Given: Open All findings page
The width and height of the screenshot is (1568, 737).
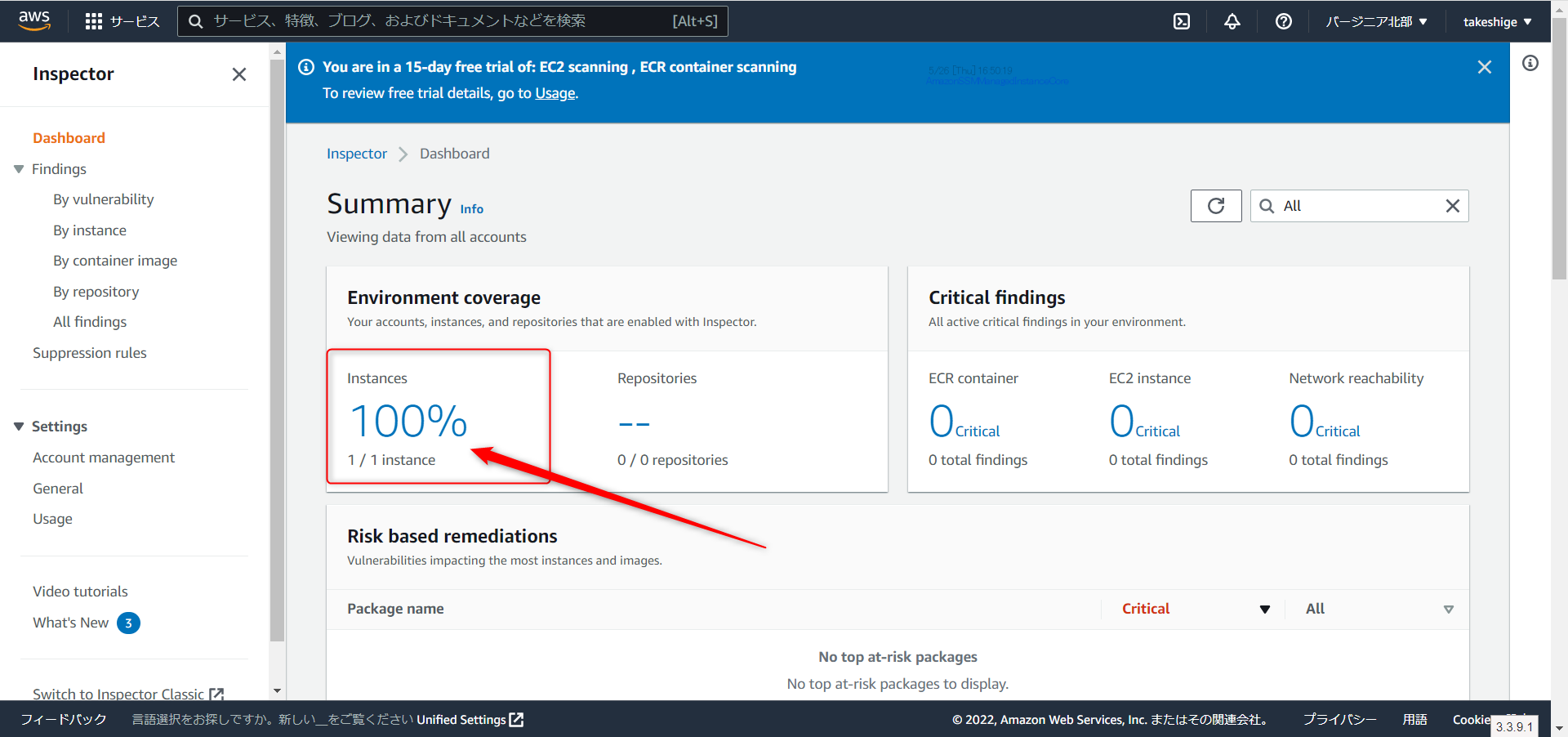Looking at the screenshot, I should pos(90,322).
